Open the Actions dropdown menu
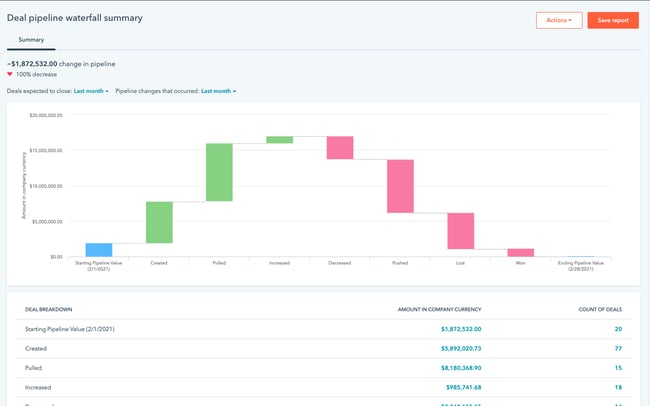This screenshot has height=406, width=650. click(x=558, y=20)
